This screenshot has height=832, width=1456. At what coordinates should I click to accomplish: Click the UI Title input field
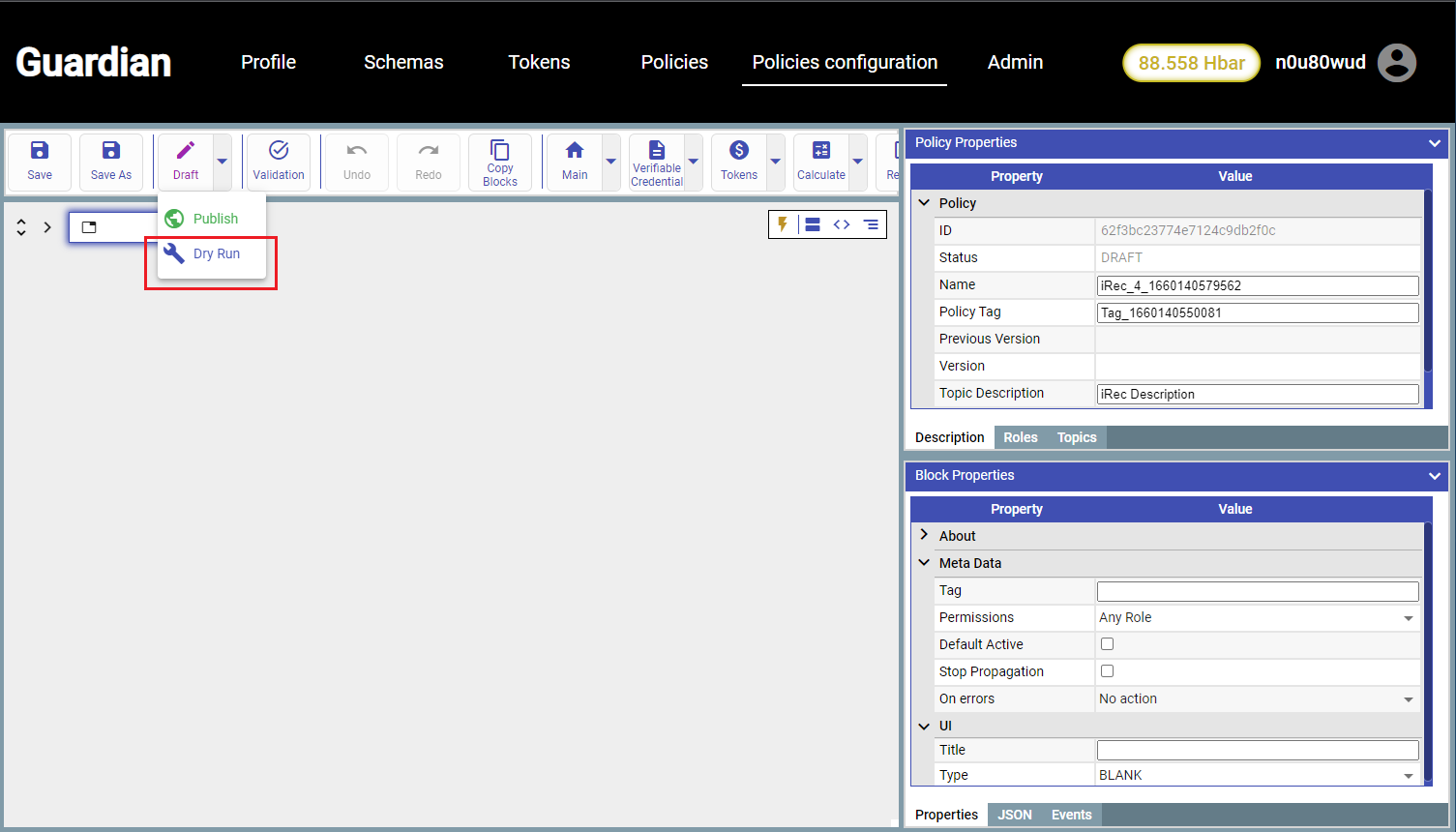pyautogui.click(x=1258, y=750)
